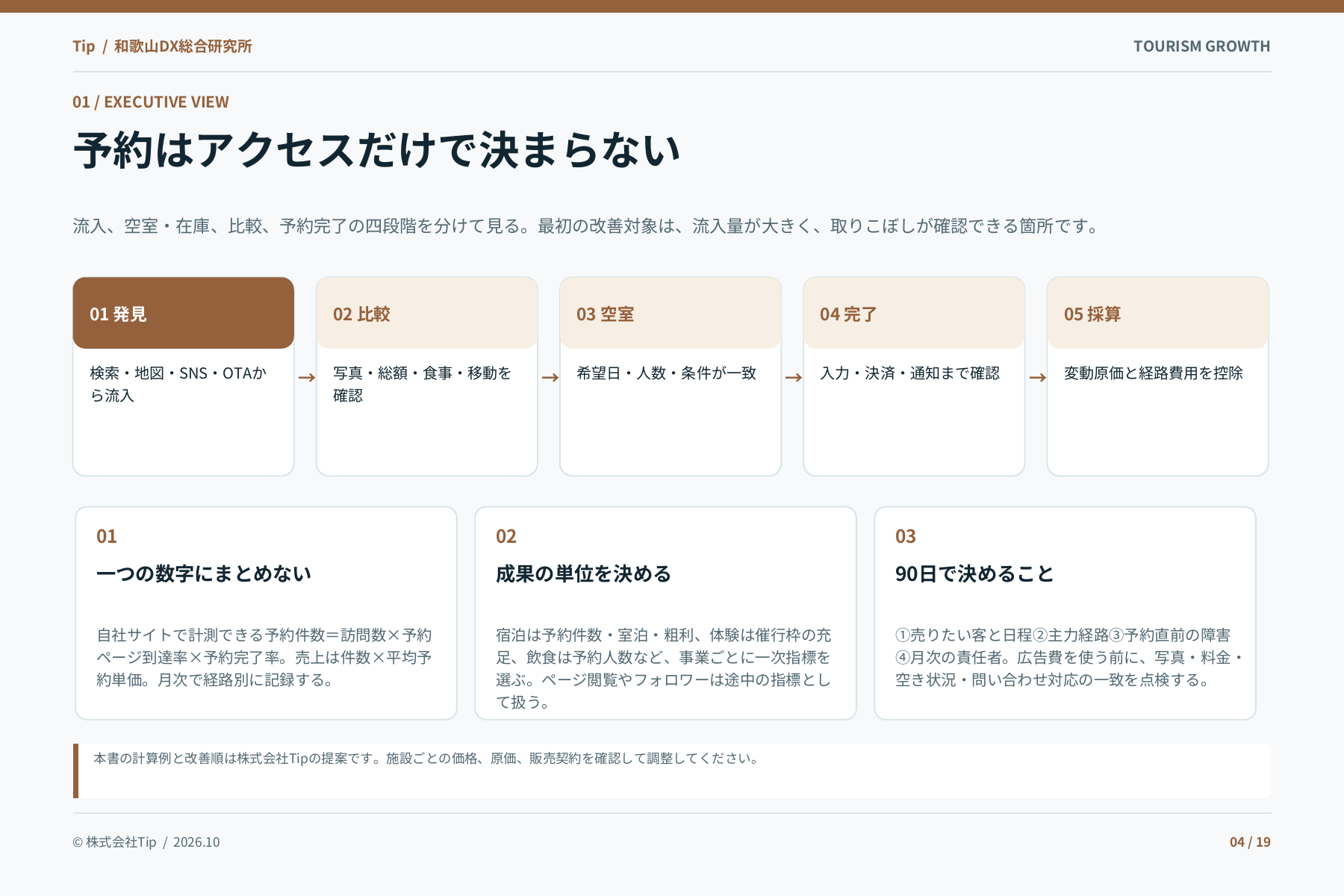This screenshot has height=896, width=1344.
Task: Click the '05 採算' step header
Action: pos(1157,313)
